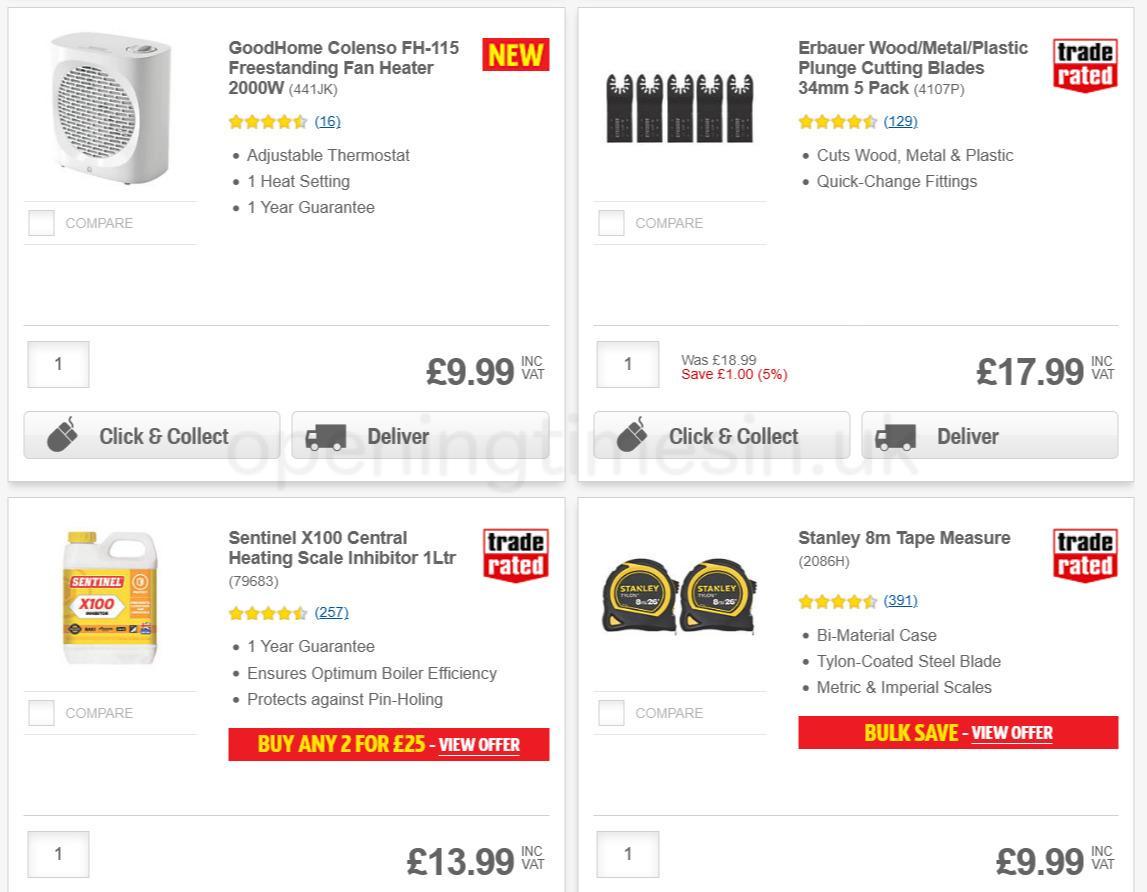Click the NEW badge on GoodHome Colenso heater
This screenshot has width=1147, height=892.
[x=514, y=55]
